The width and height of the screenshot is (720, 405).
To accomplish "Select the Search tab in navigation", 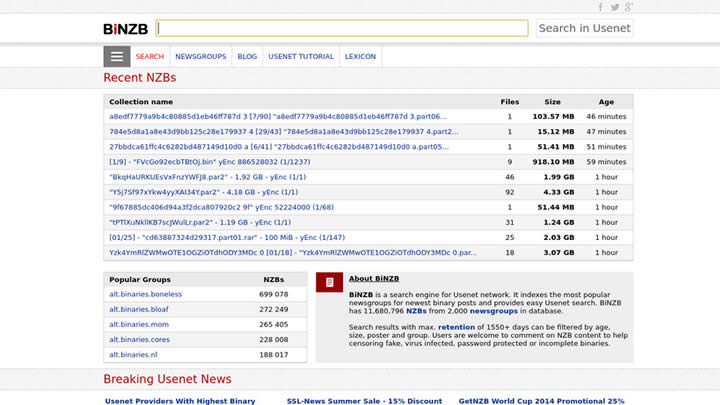I will (150, 57).
